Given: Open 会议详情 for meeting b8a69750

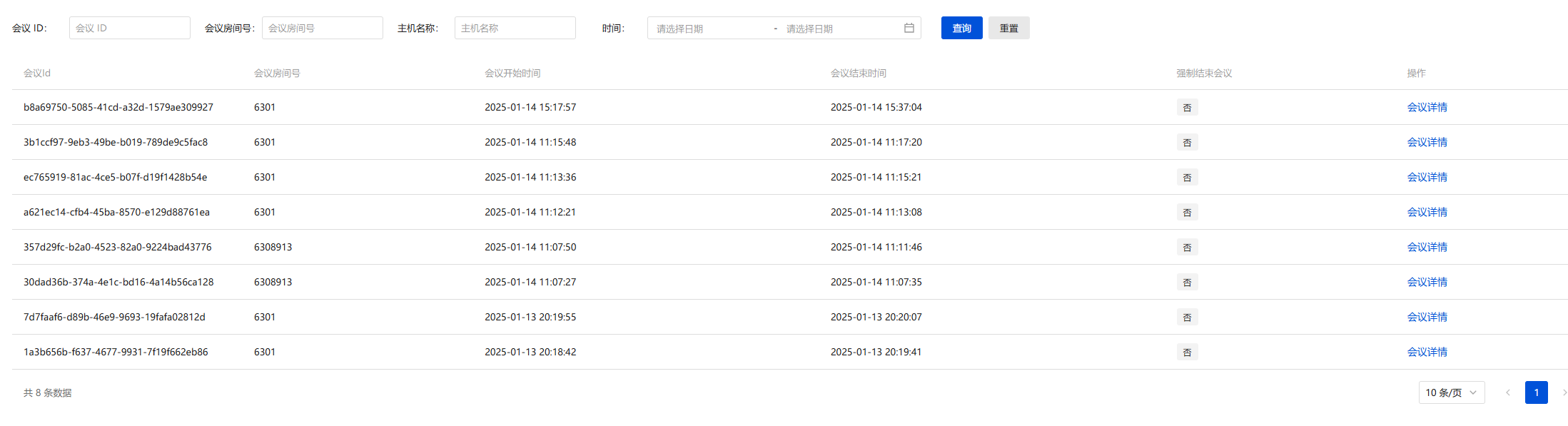Looking at the screenshot, I should coord(1427,107).
